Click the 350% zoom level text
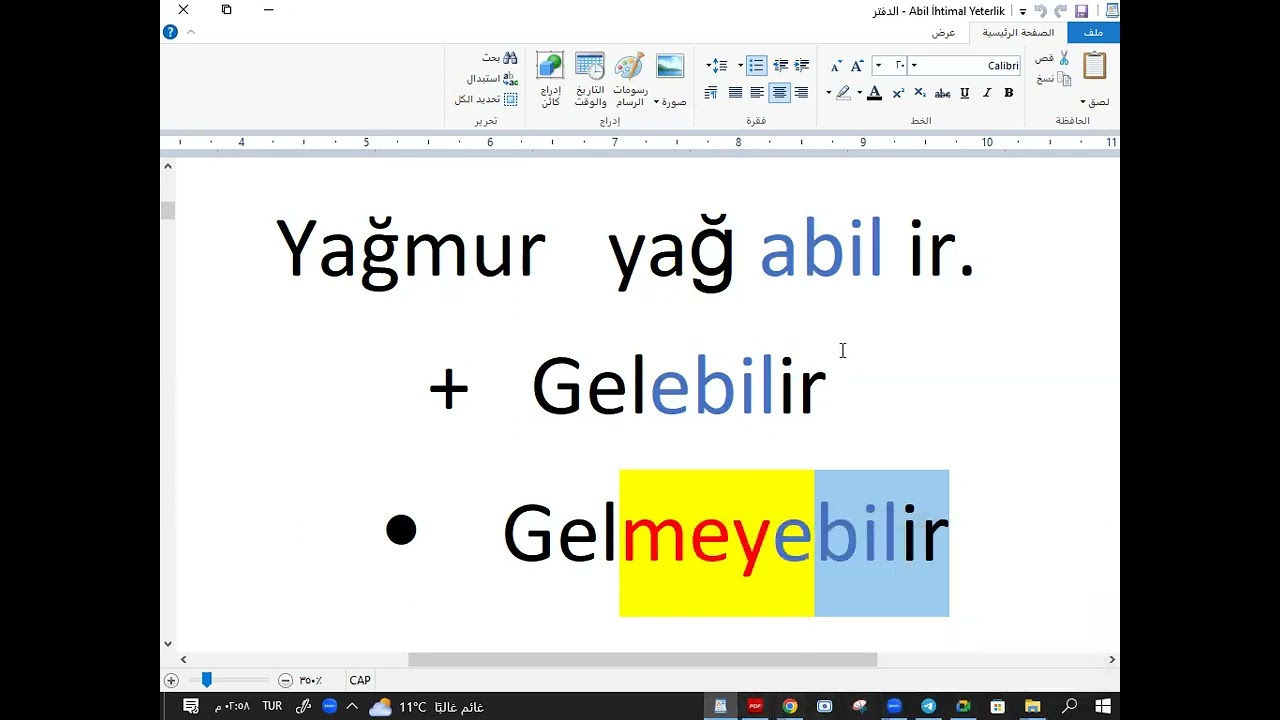Viewport: 1280px width, 720px height. click(x=310, y=680)
